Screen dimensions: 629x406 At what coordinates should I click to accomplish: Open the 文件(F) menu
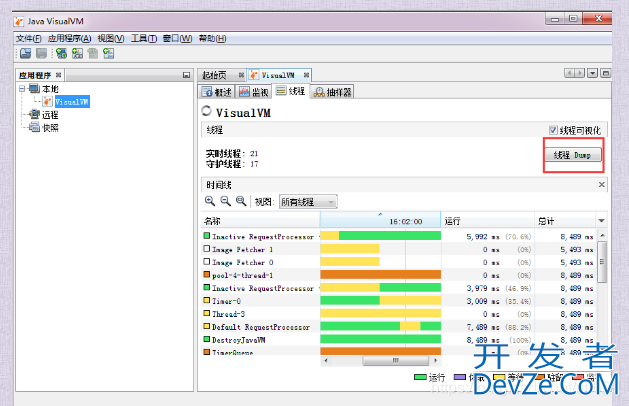pos(28,39)
